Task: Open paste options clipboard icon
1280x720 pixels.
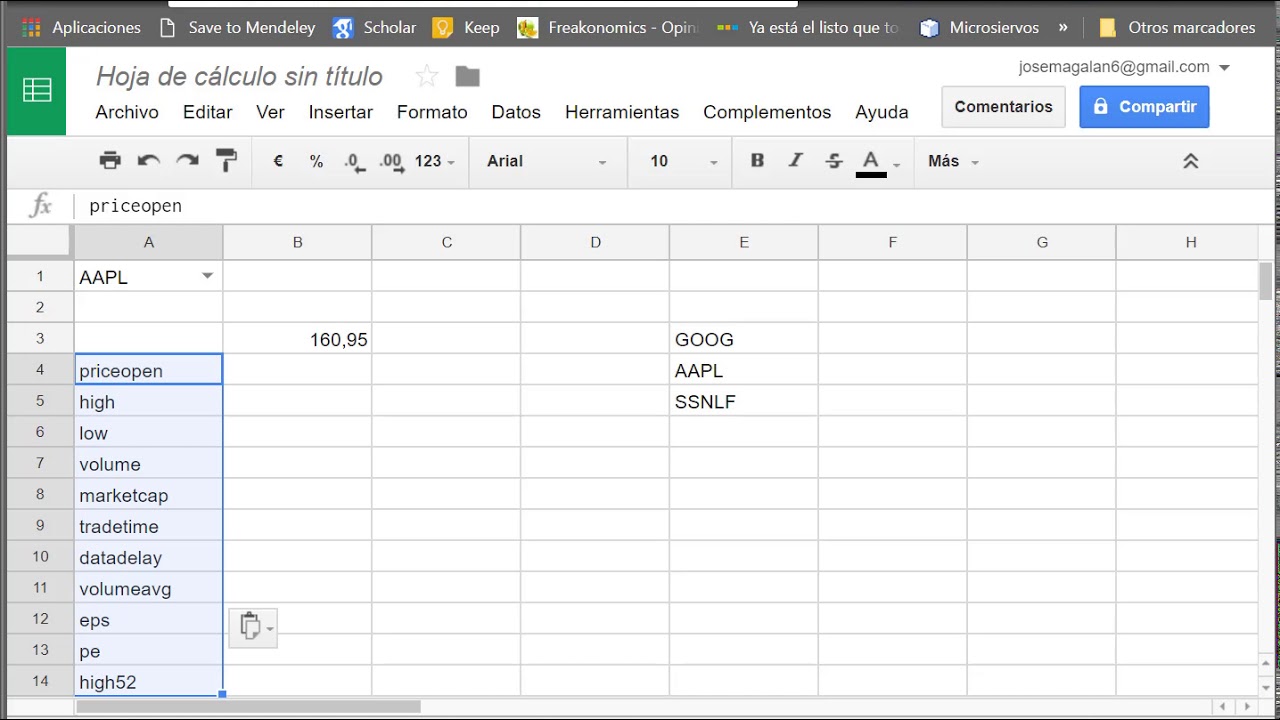Action: coord(253,627)
